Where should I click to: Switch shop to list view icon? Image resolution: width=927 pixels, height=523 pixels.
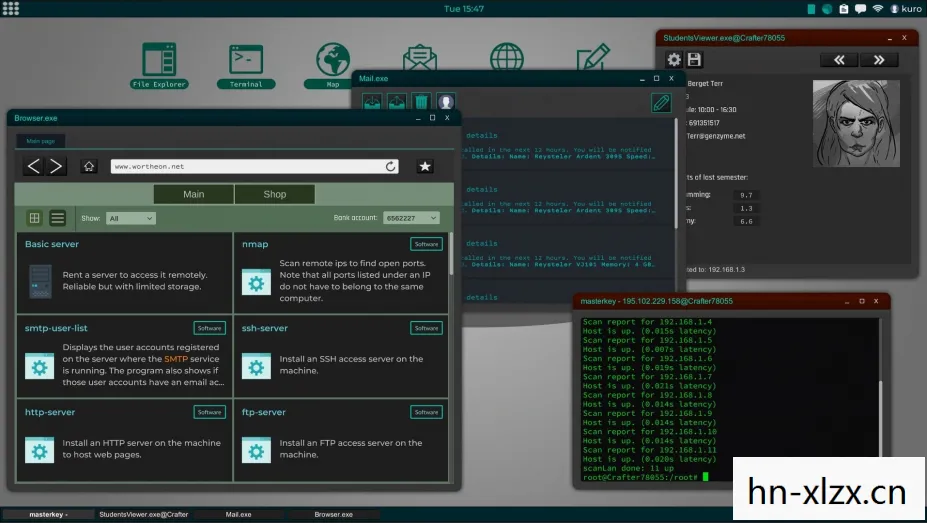(x=57, y=218)
